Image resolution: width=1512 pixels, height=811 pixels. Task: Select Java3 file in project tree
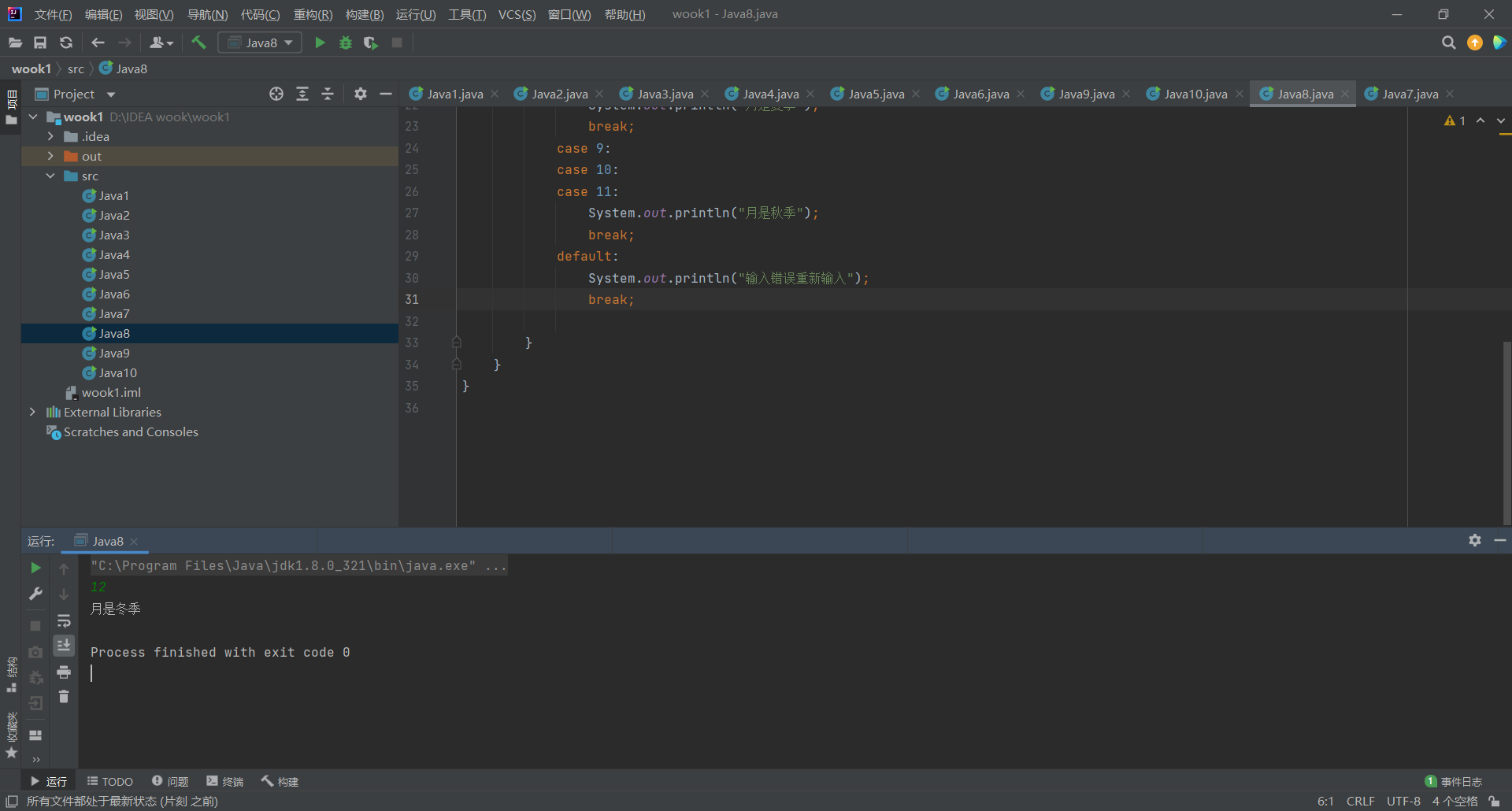tap(114, 235)
